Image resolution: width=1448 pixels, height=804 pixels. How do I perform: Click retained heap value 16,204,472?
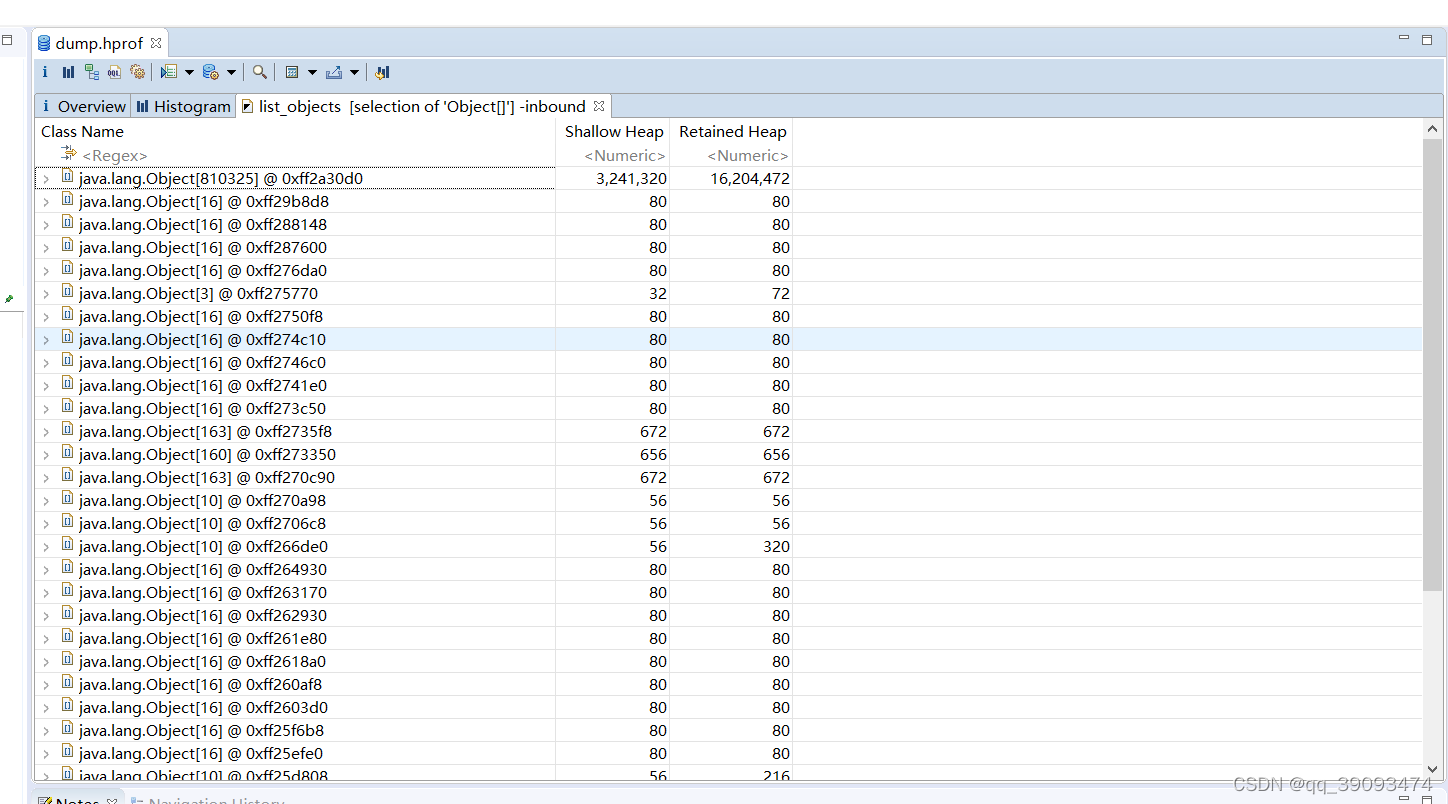(750, 179)
